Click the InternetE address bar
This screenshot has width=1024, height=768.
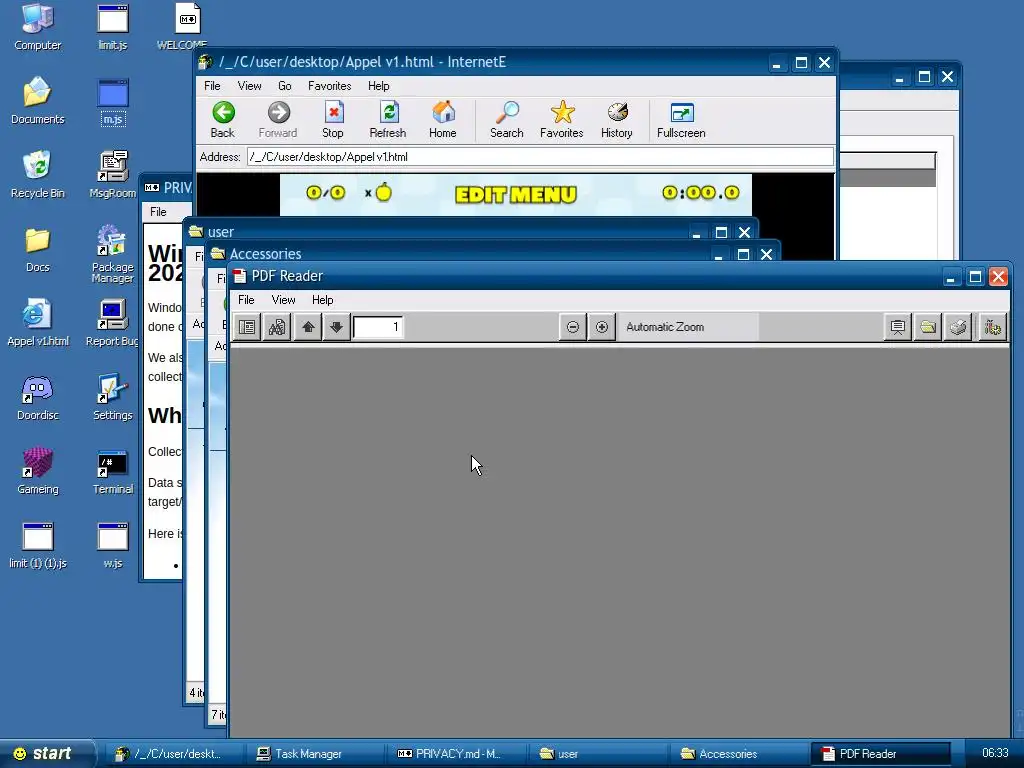coord(540,157)
